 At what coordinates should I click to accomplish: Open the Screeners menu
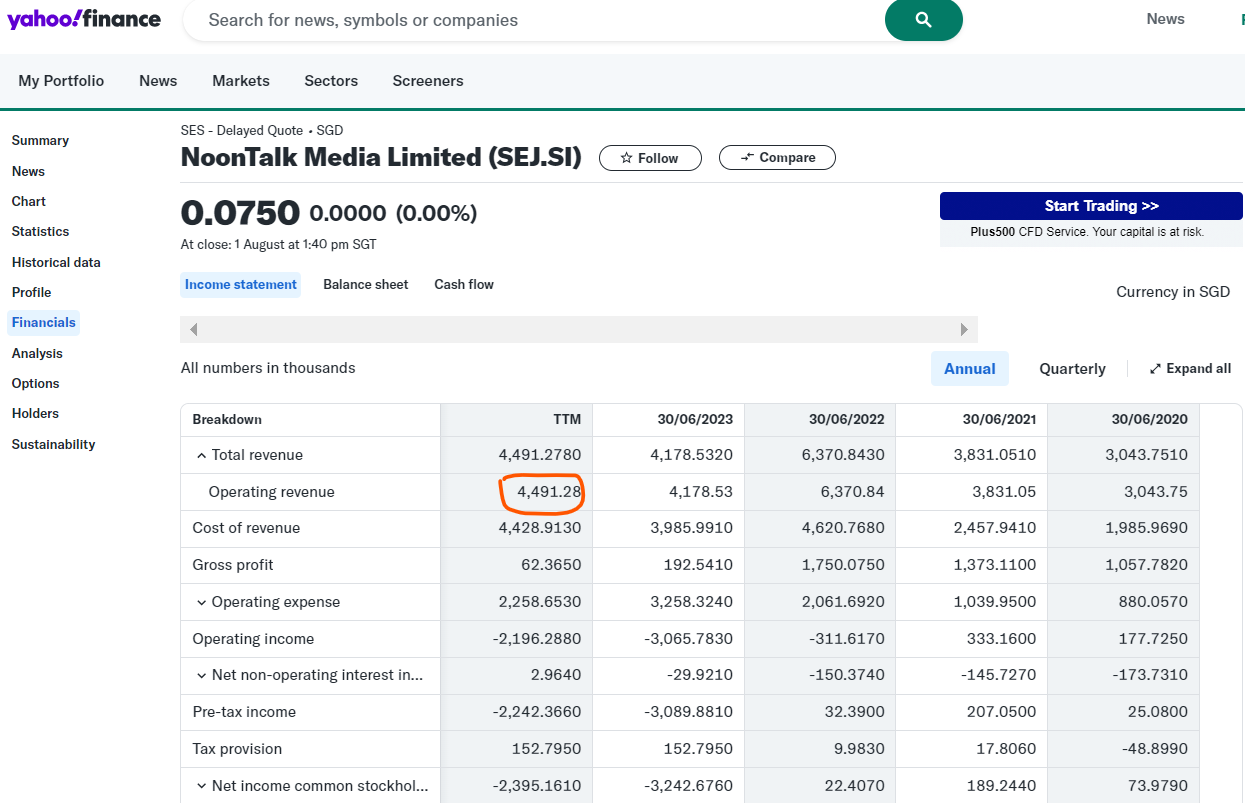pos(428,81)
